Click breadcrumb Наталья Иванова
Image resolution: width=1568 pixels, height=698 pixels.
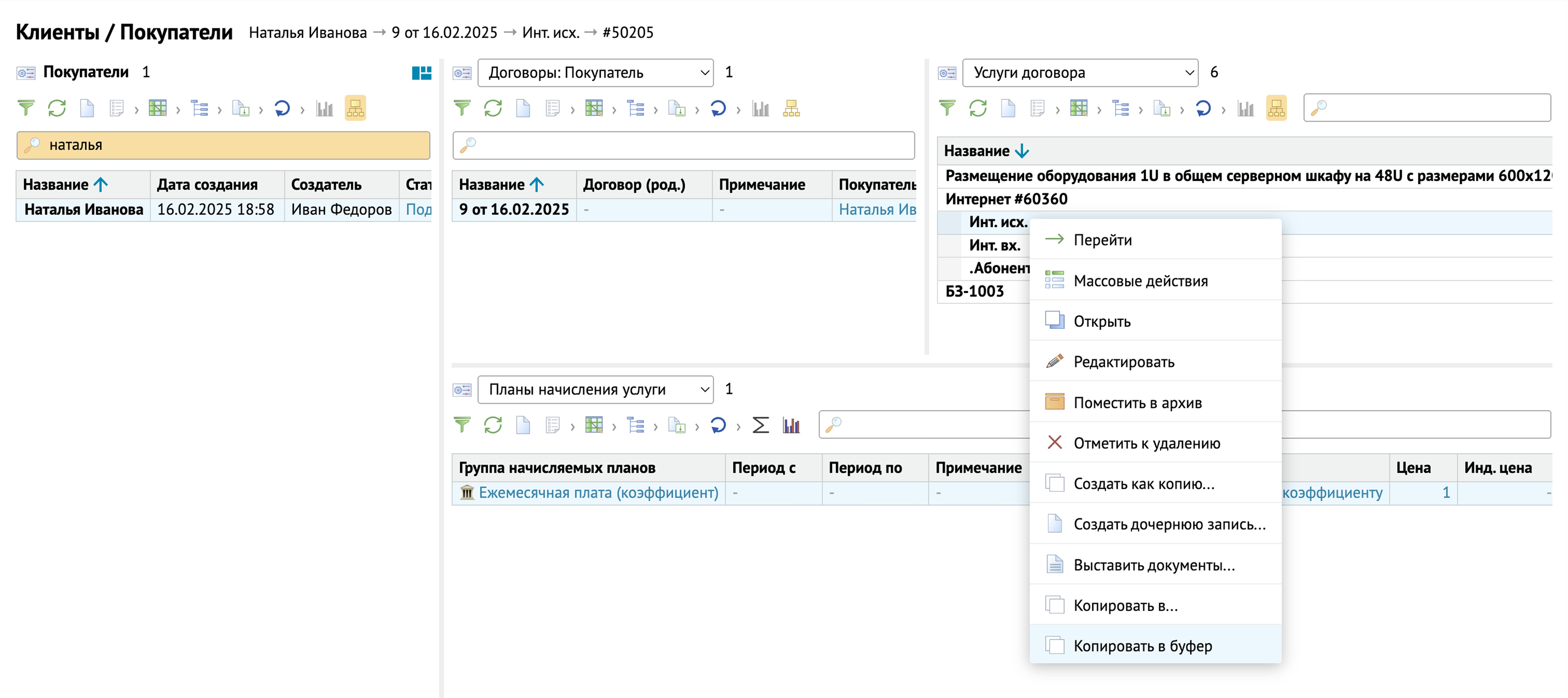point(308,33)
